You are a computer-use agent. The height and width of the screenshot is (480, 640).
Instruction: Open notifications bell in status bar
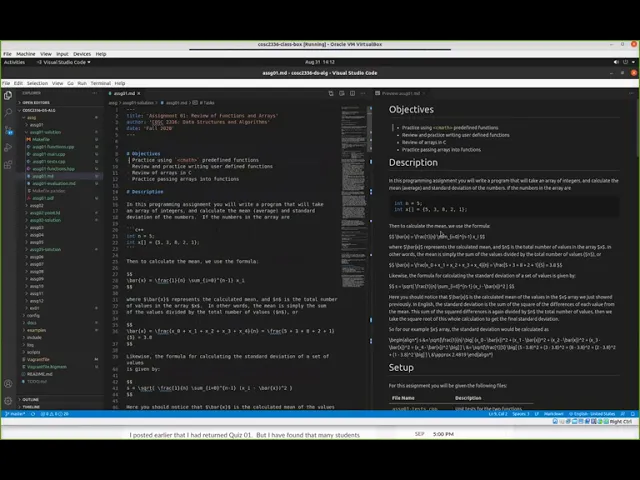point(633,414)
